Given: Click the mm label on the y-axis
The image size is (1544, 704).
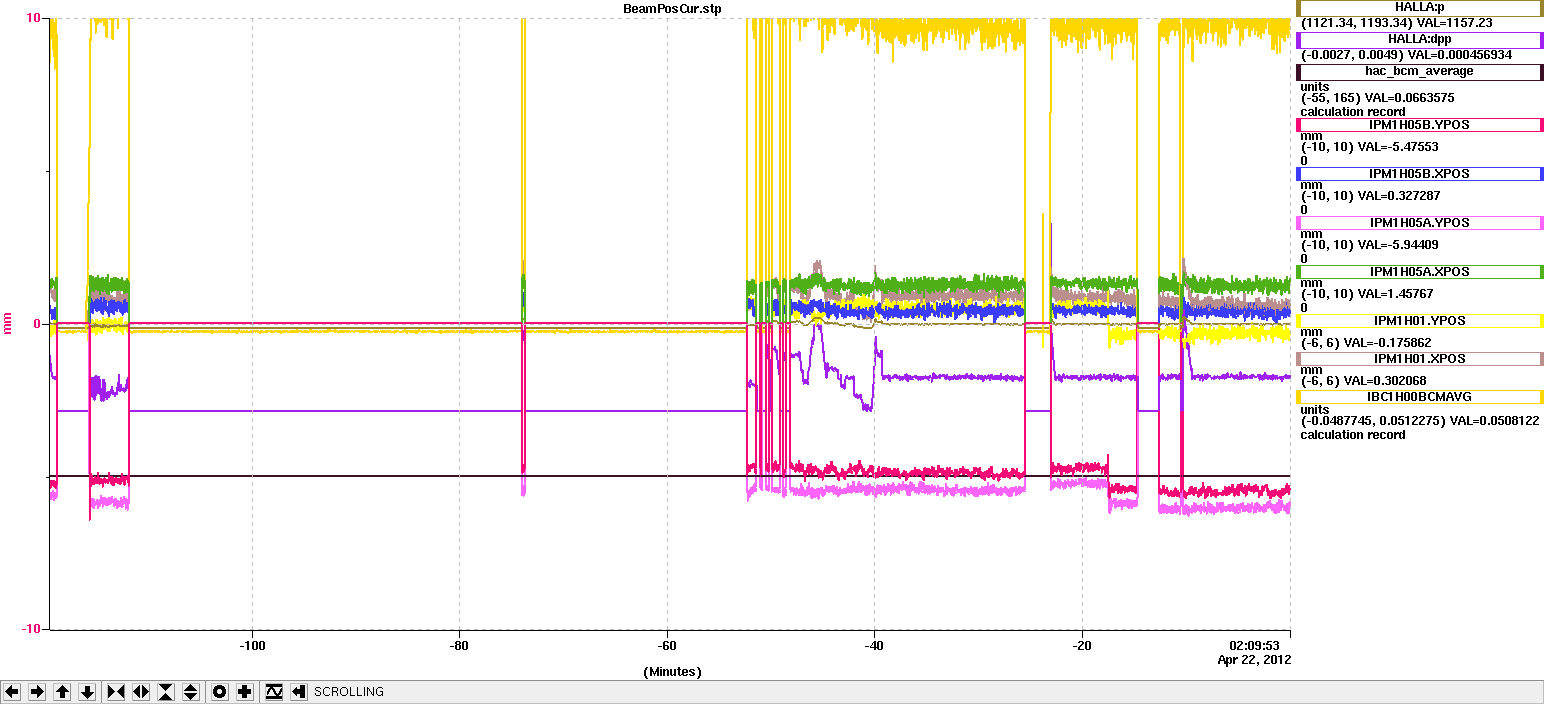Looking at the screenshot, I should 8,323.
